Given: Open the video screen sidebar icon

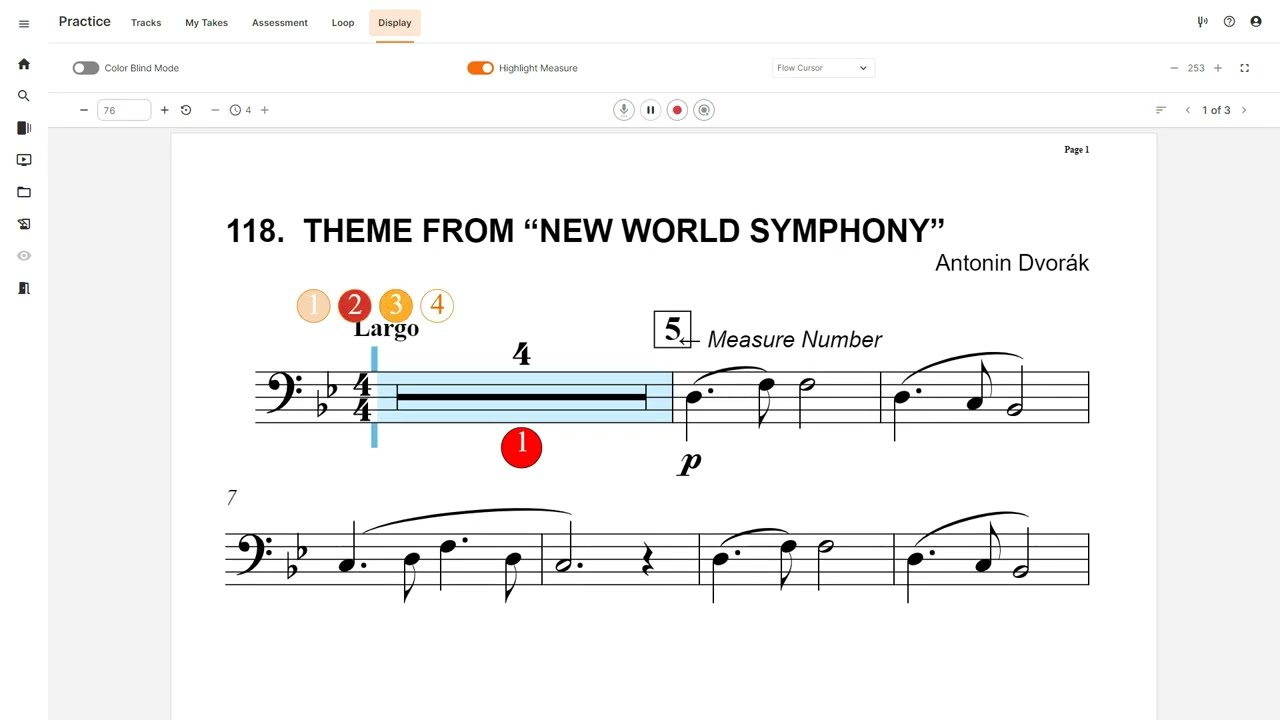Looking at the screenshot, I should [24, 160].
